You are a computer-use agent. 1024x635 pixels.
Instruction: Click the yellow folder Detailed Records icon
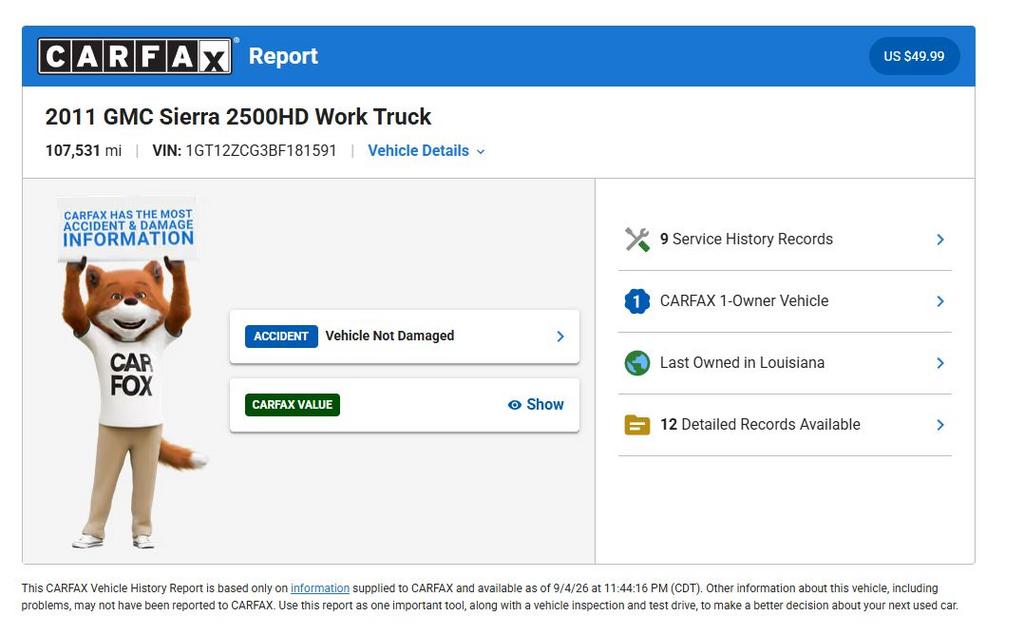[637, 425]
